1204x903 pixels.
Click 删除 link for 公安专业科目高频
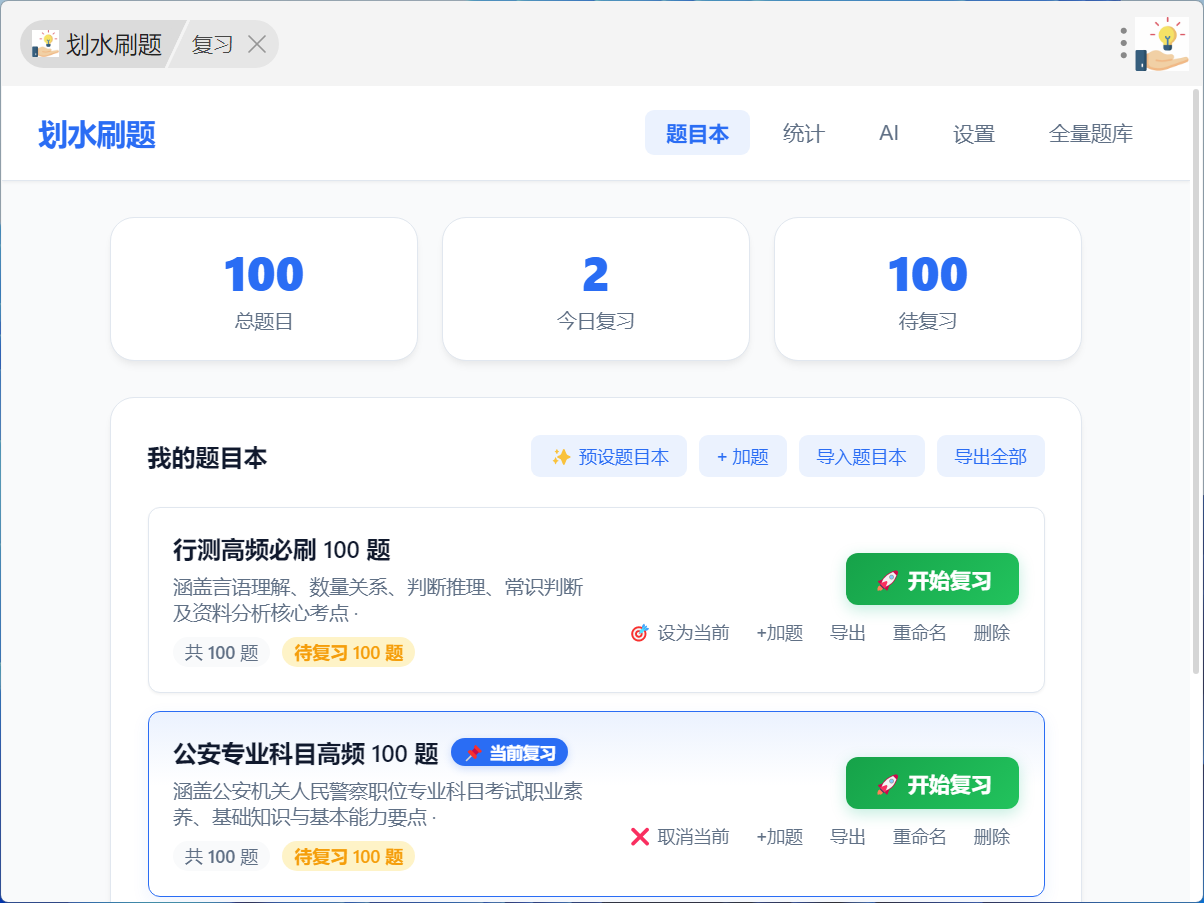(992, 837)
